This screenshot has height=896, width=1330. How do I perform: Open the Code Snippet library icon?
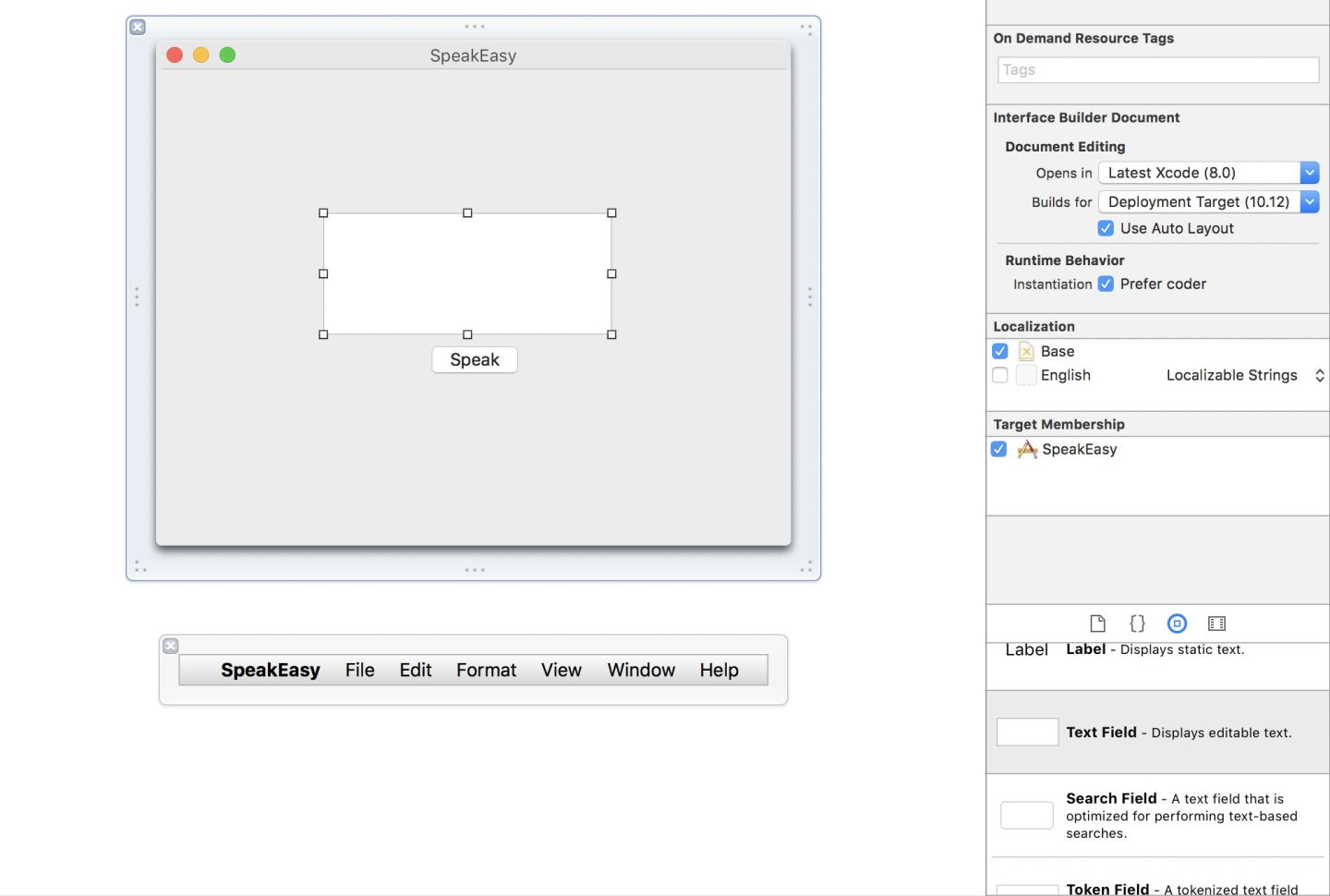coord(1137,624)
